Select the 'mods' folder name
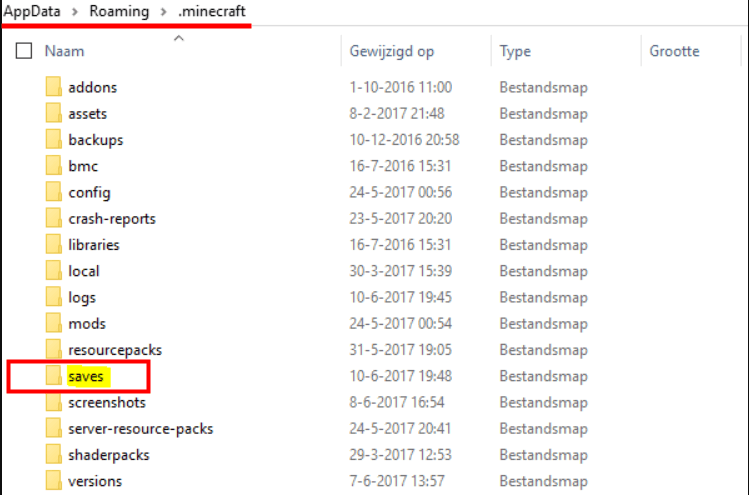Viewport: 749px width, 495px height. click(x=87, y=324)
